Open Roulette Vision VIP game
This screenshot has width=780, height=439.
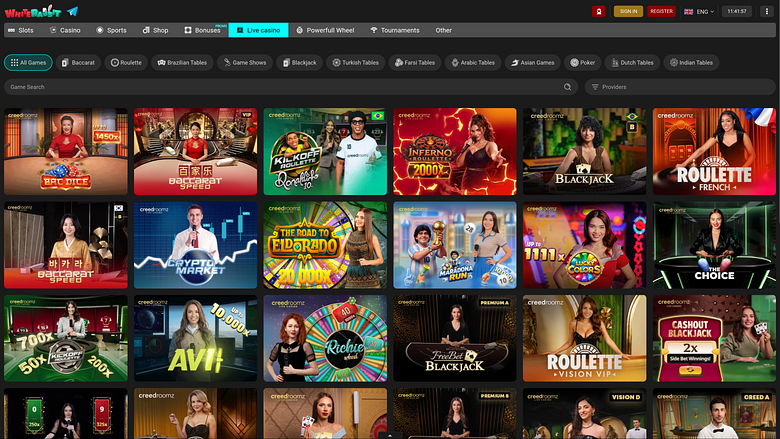click(585, 339)
